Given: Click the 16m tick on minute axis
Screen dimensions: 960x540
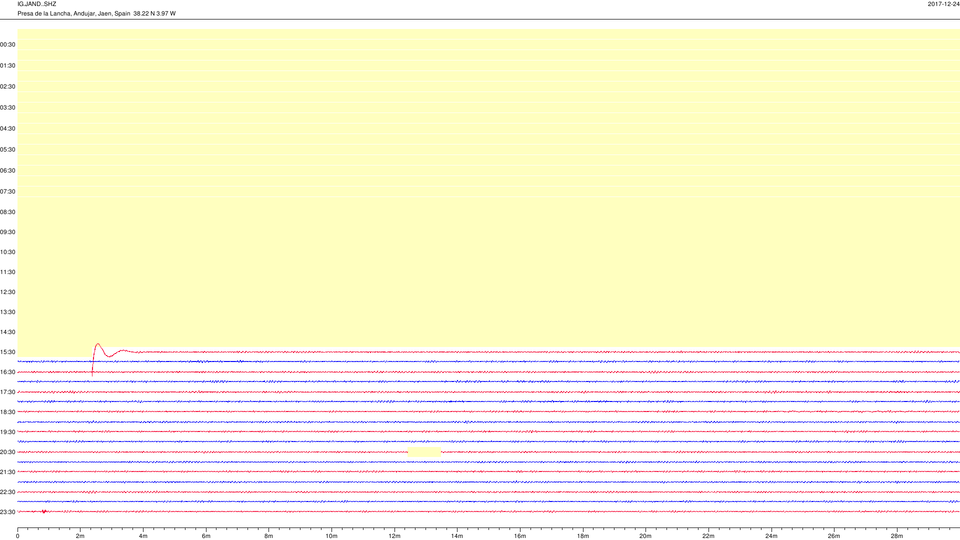Looking at the screenshot, I should click(520, 536).
